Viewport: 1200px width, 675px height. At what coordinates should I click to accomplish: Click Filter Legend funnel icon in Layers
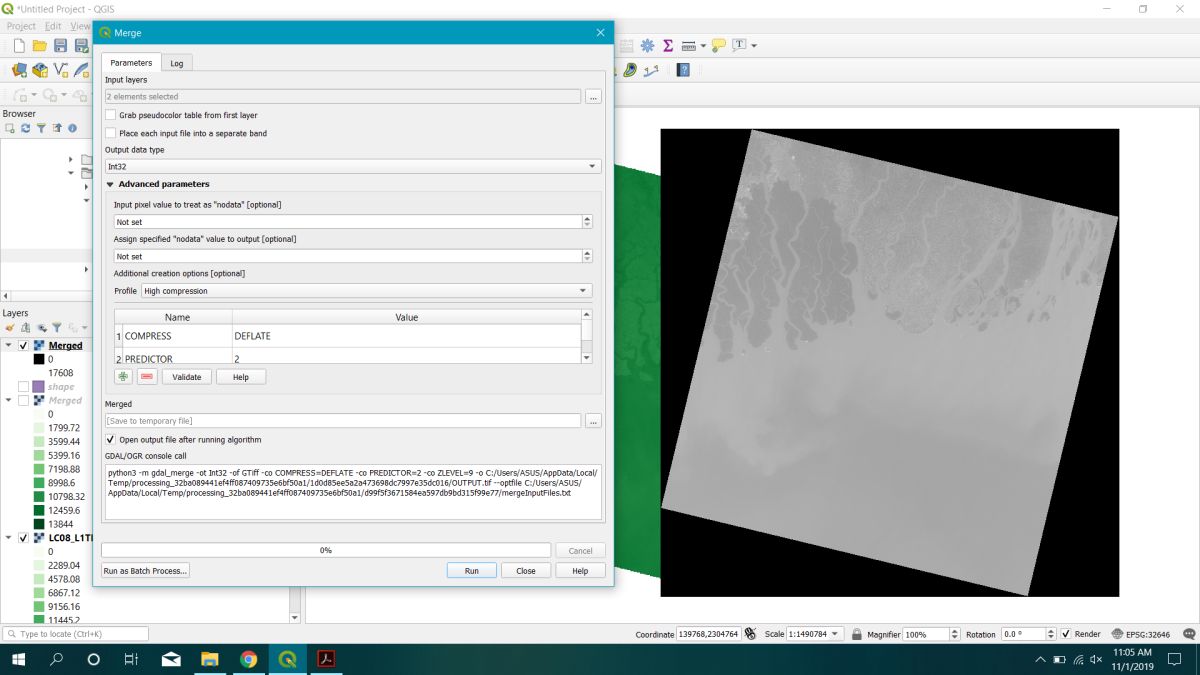click(57, 327)
